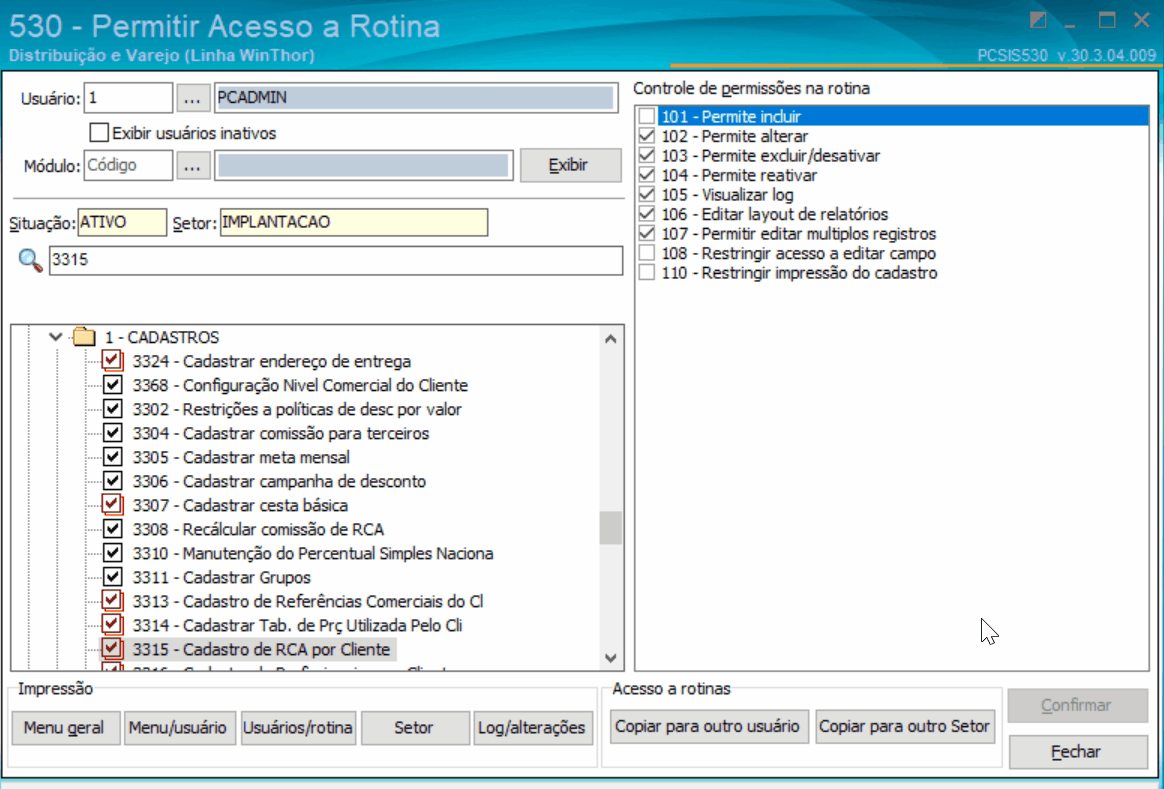Toggle the Exibir usuários inativos checkbox

tap(99, 133)
